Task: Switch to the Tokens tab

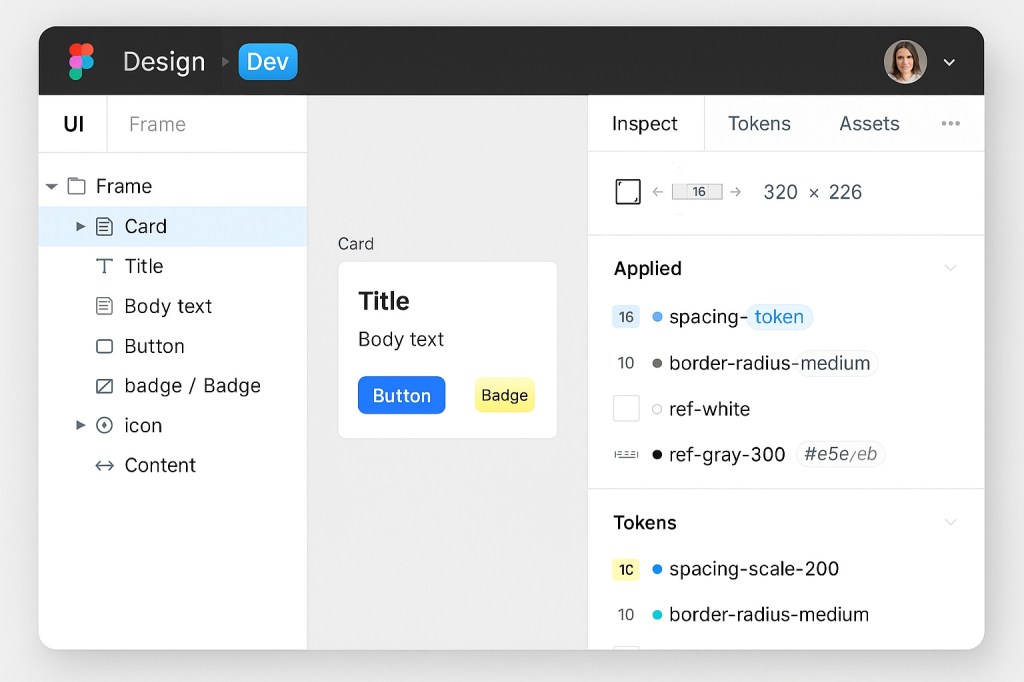Action: point(759,123)
